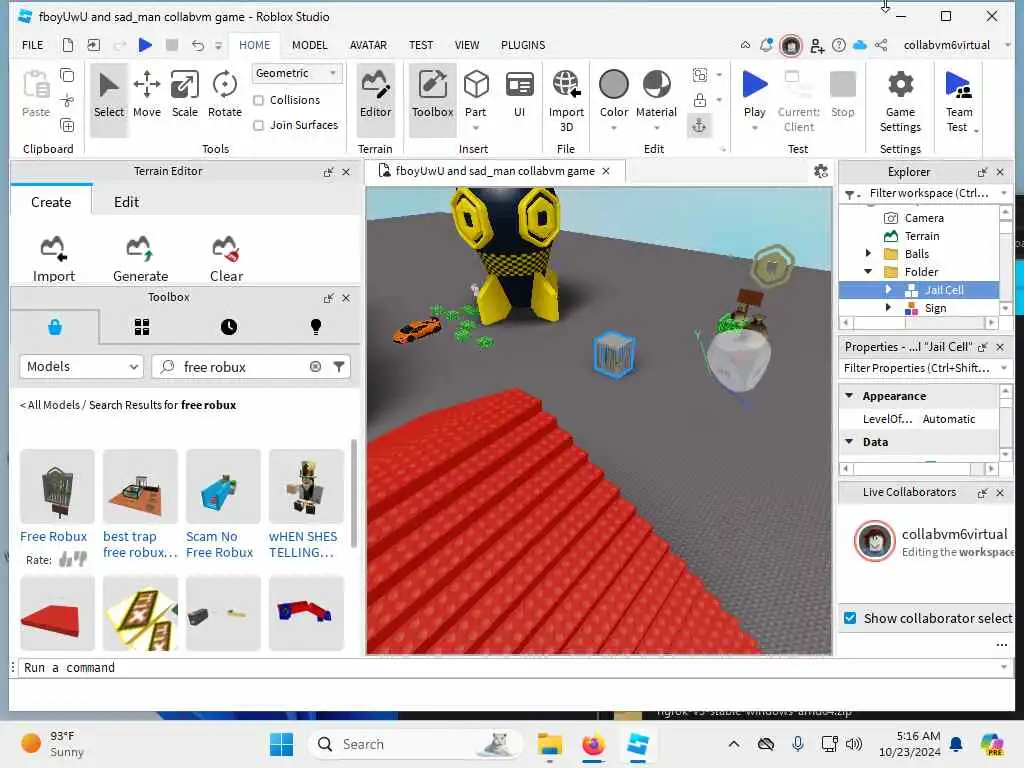Open the Free Robux model link
The image size is (1024, 768).
54,537
